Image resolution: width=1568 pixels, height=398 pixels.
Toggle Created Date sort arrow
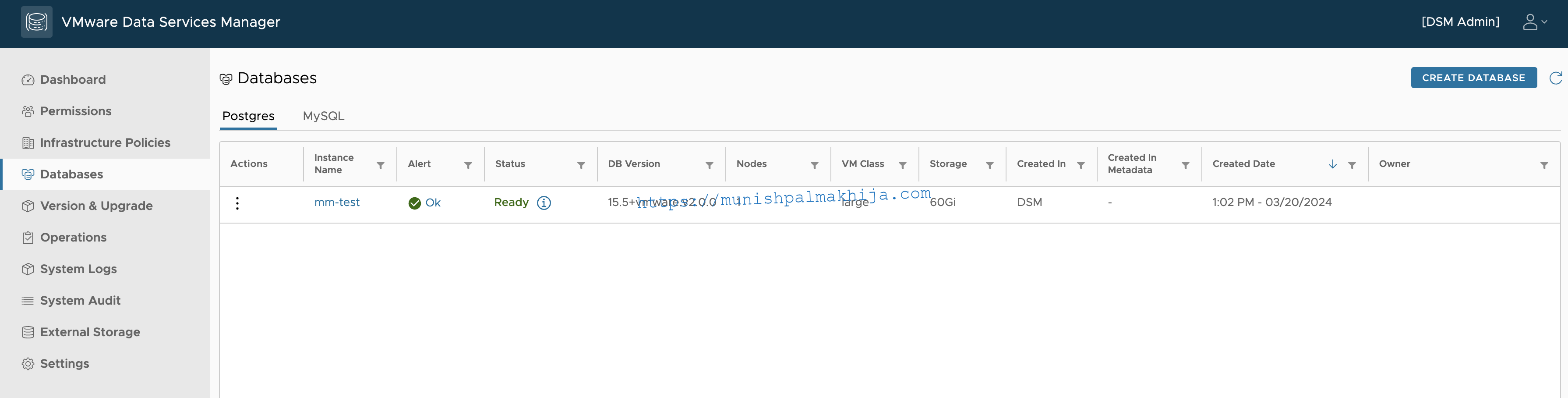[1332, 164]
